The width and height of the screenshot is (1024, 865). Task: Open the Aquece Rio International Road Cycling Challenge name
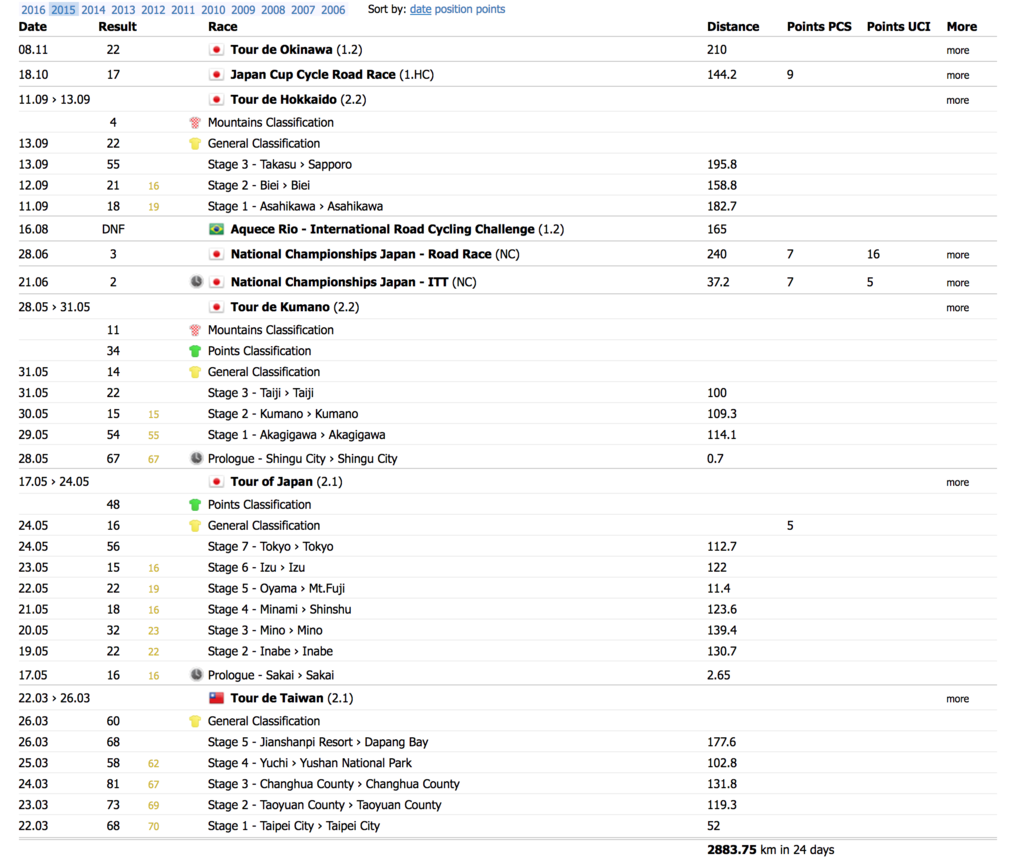(382, 229)
